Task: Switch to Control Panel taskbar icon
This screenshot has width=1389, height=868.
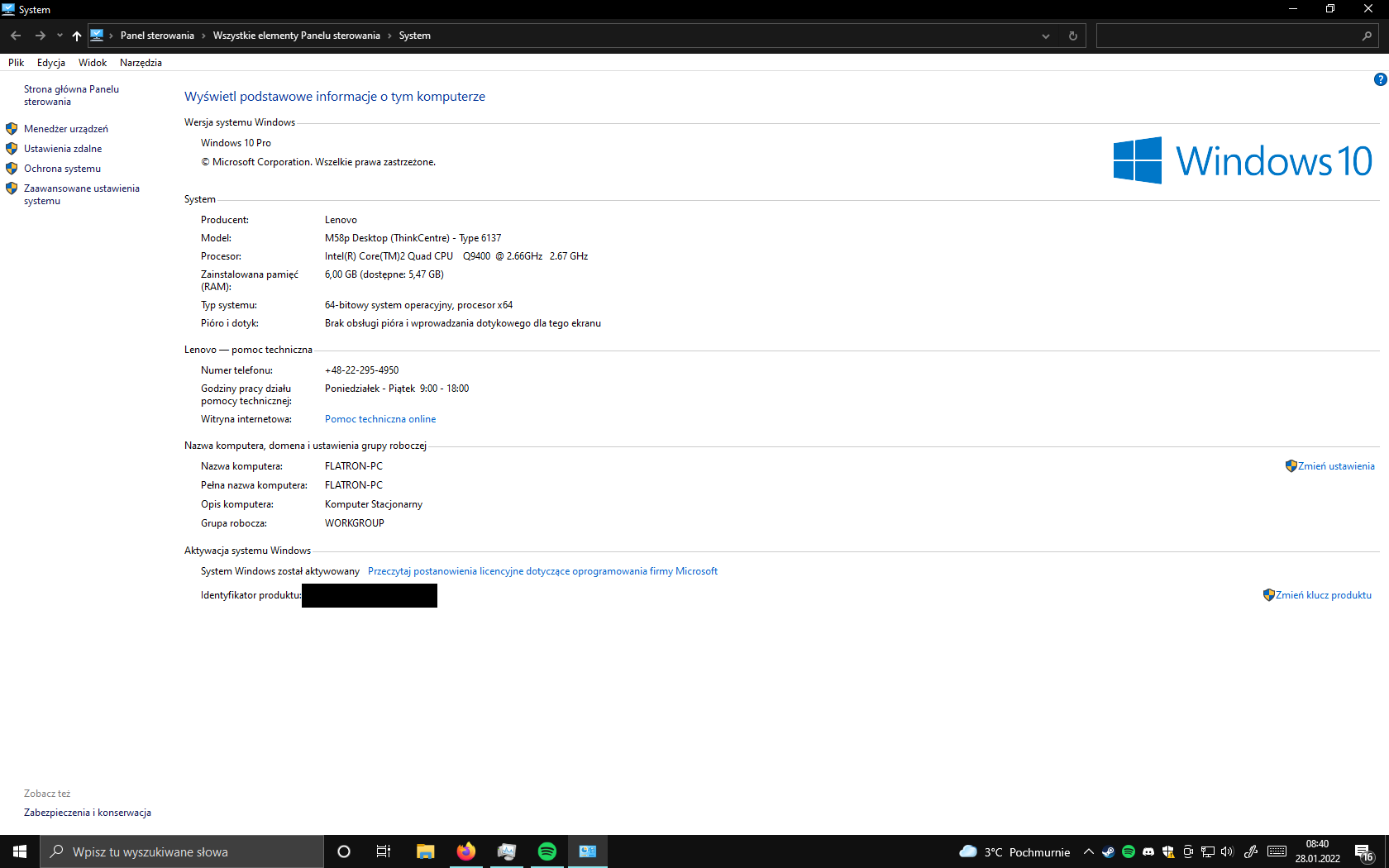Action: pyautogui.click(x=588, y=851)
